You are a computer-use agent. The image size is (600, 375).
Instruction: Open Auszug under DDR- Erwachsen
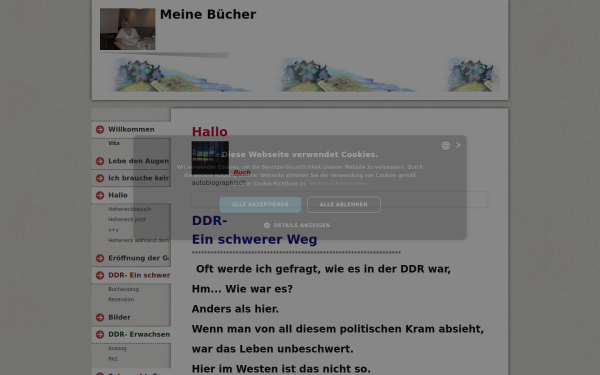pyautogui.click(x=117, y=349)
